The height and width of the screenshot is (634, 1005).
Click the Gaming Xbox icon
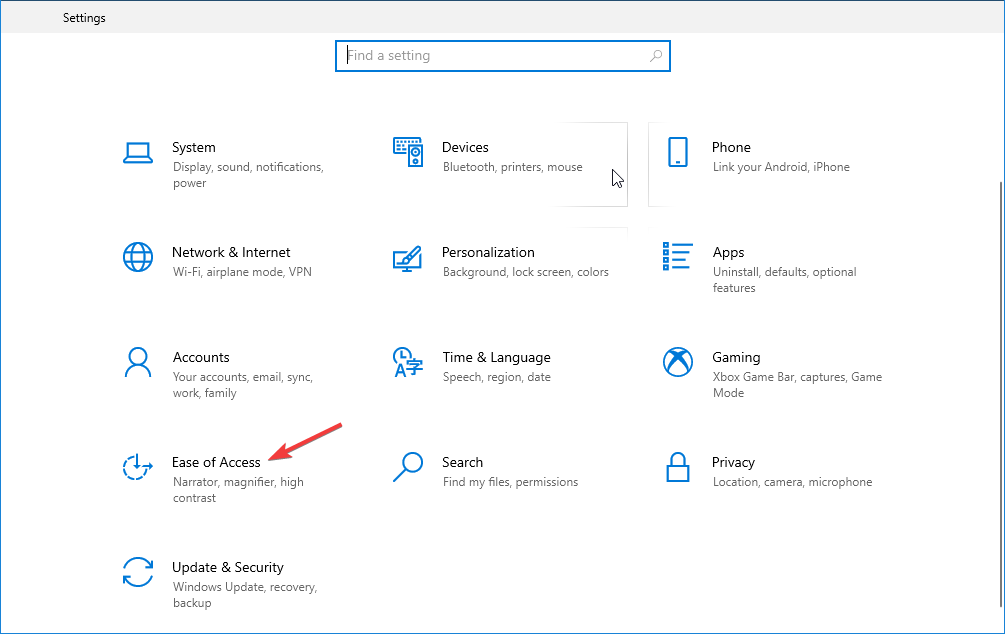(x=678, y=362)
